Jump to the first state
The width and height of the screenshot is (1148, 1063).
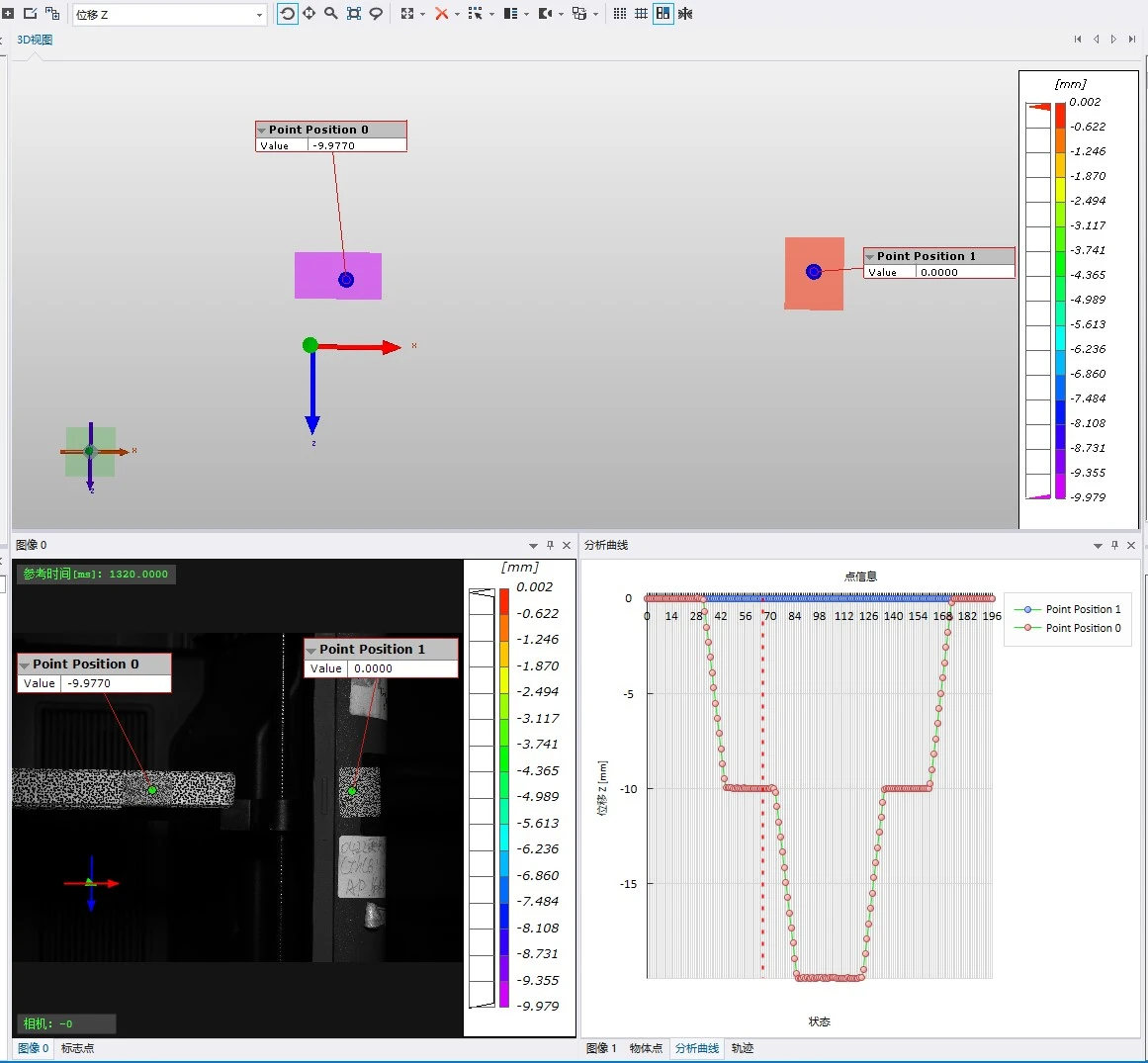[x=1078, y=40]
